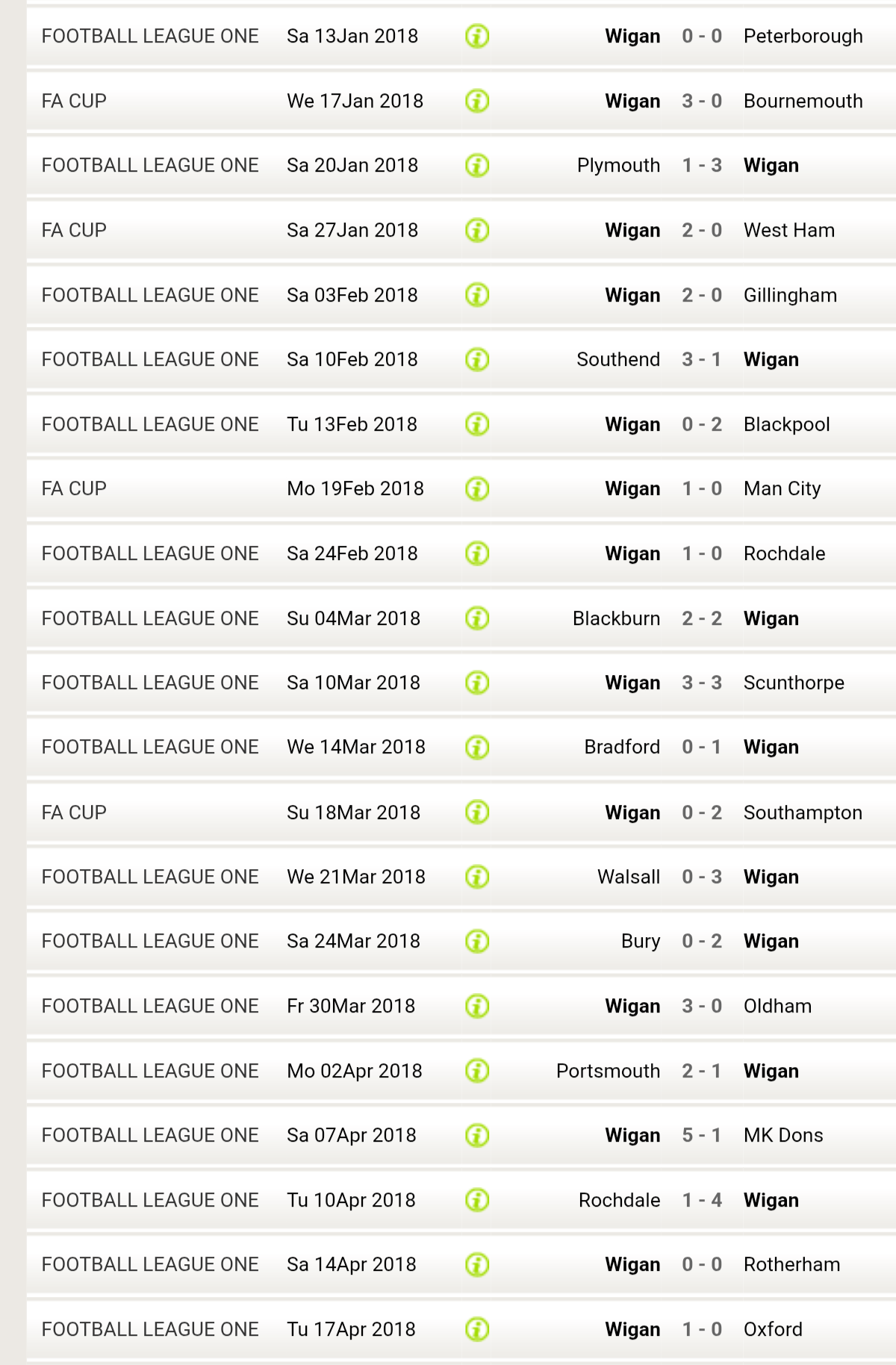Open info icon for Wigan vs West Ham
The height and width of the screenshot is (1365, 896).
tap(477, 230)
